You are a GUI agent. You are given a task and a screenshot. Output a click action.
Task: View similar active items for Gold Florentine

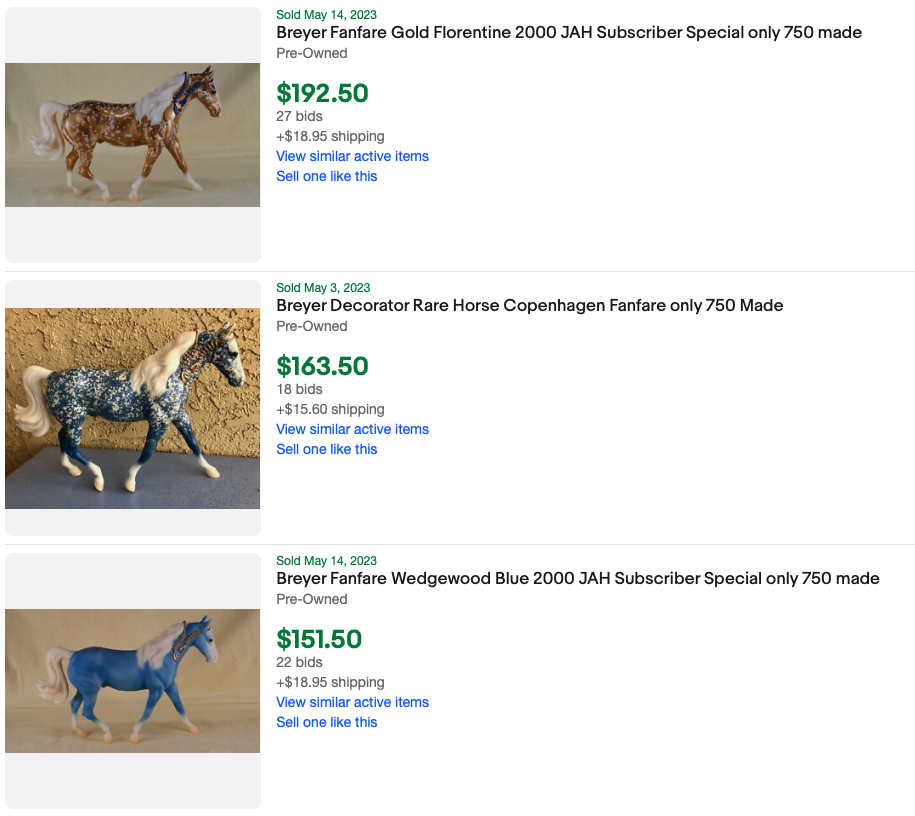coord(352,156)
